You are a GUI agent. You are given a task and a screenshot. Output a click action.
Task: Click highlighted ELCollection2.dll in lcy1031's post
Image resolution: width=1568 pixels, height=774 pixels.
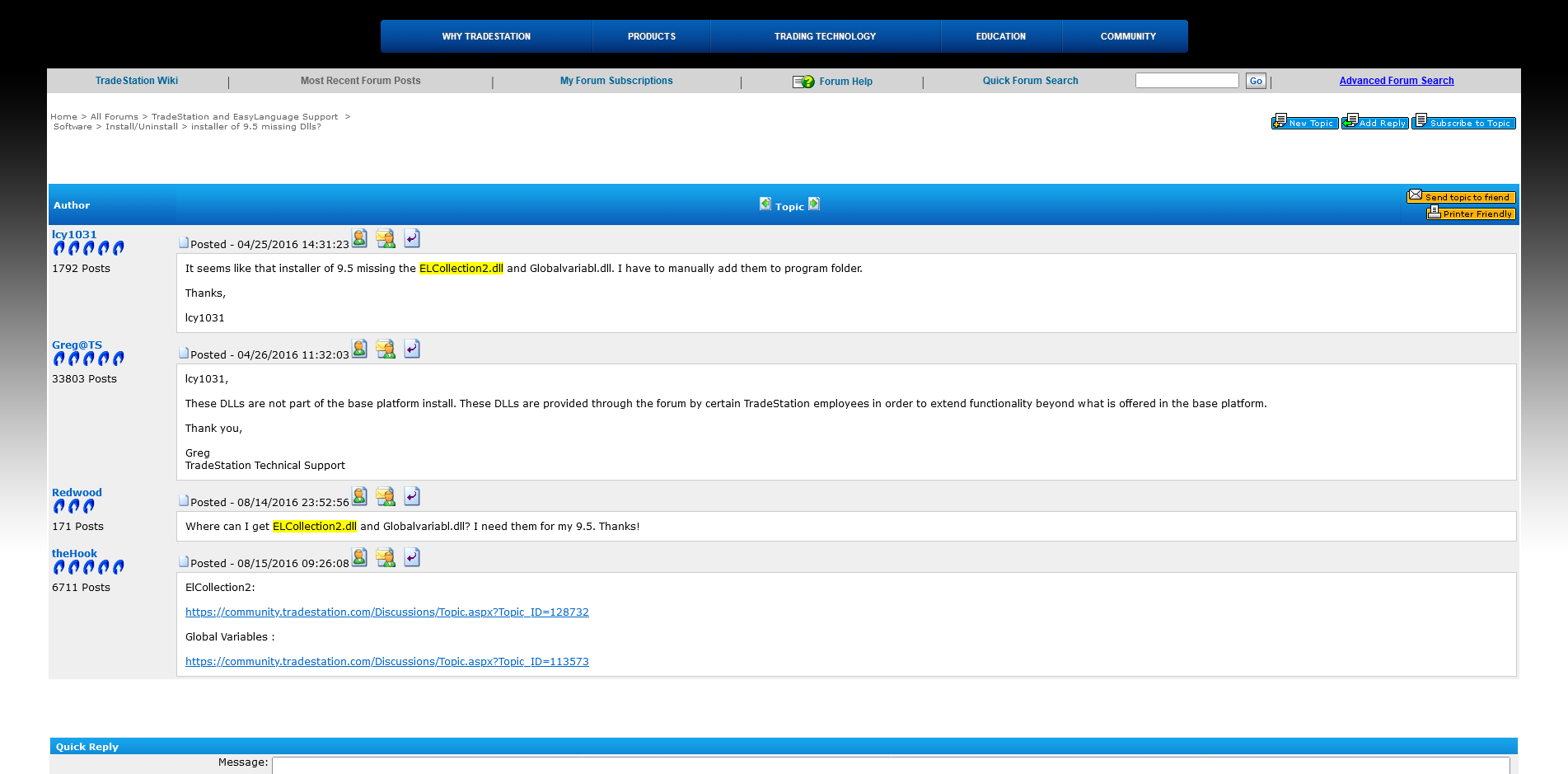point(461,269)
